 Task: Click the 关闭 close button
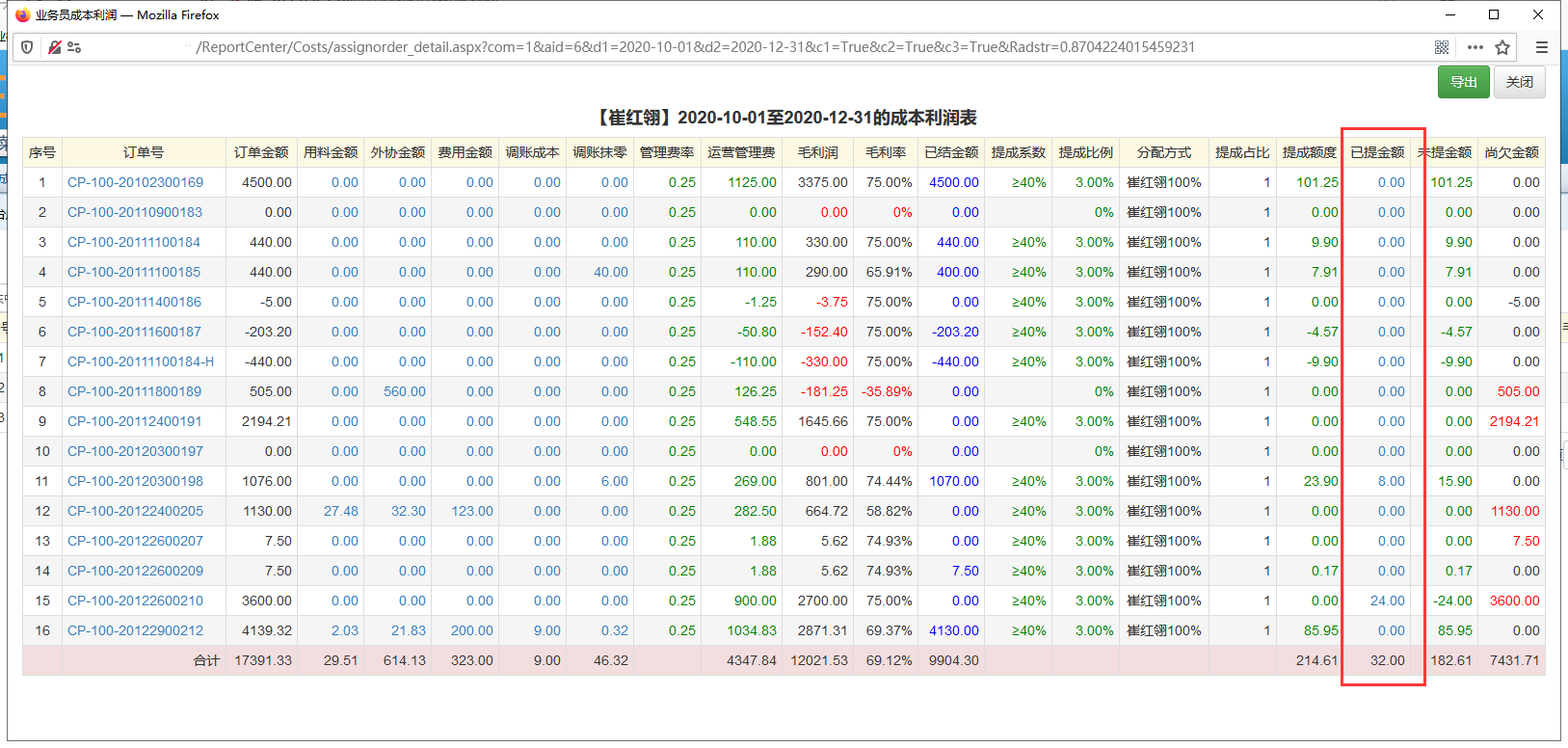[1520, 82]
